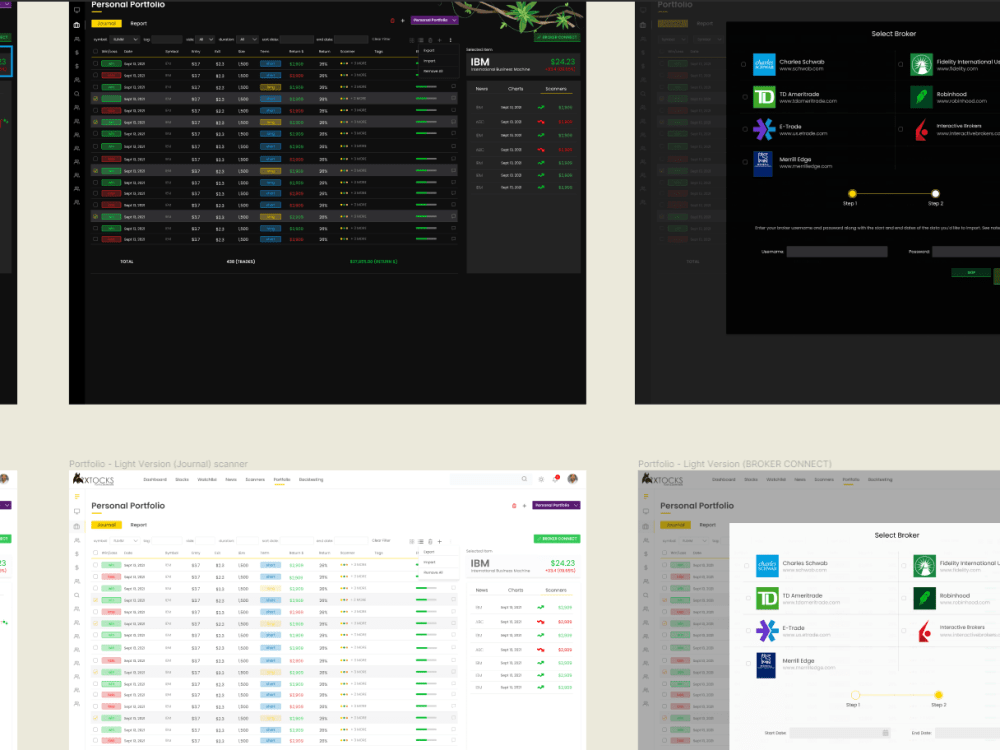Click the plus icon beside the trash icon
1000x750 pixels.
tap(526, 504)
